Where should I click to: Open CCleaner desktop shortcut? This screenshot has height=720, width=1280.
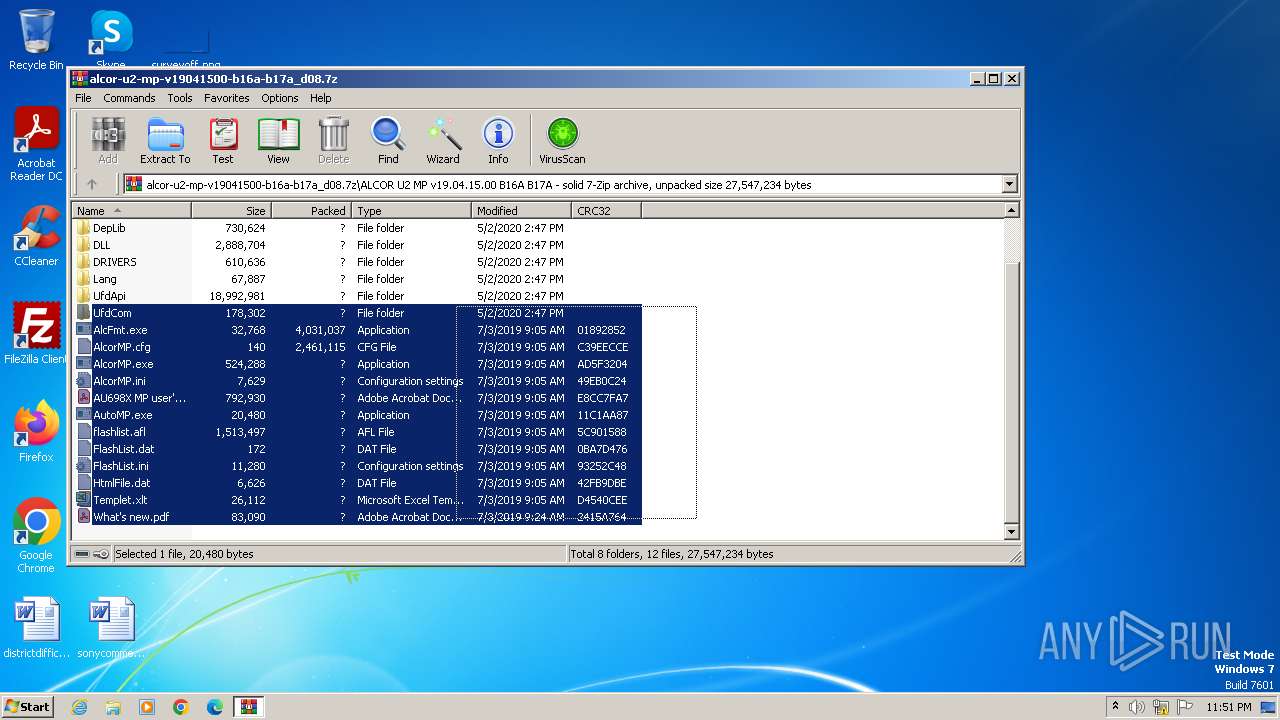pos(36,236)
